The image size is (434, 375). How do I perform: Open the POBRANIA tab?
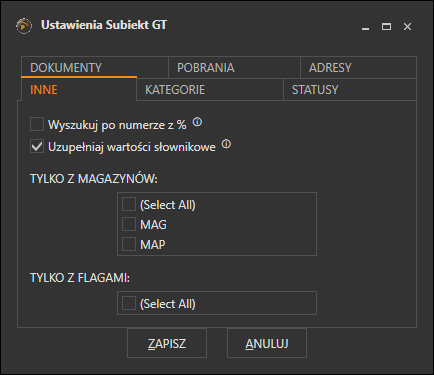coord(234,68)
